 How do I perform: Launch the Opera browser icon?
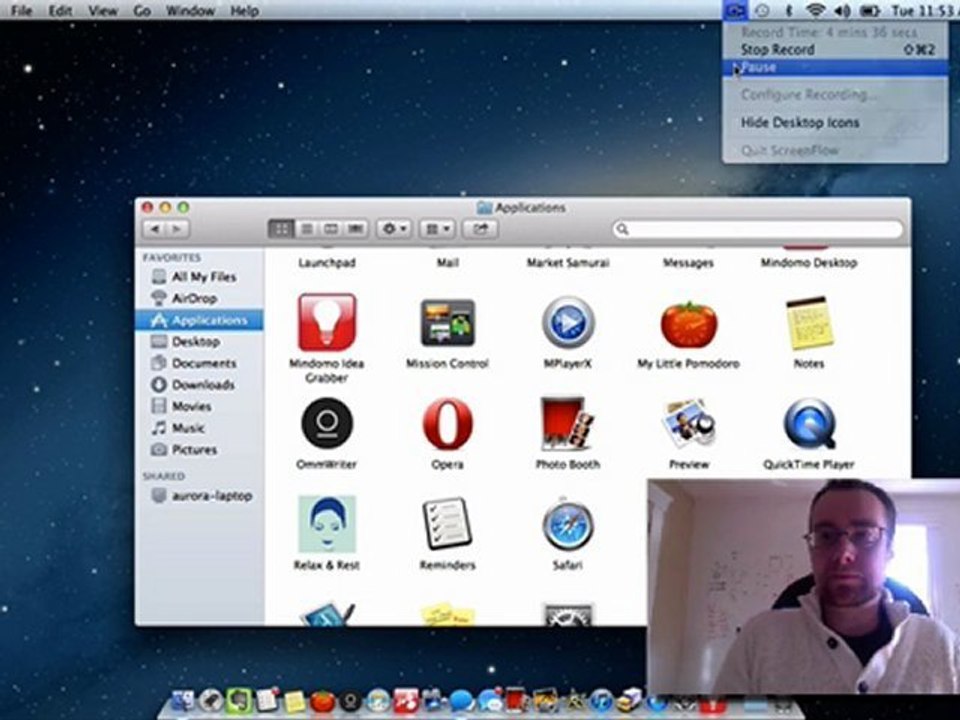[x=448, y=424]
